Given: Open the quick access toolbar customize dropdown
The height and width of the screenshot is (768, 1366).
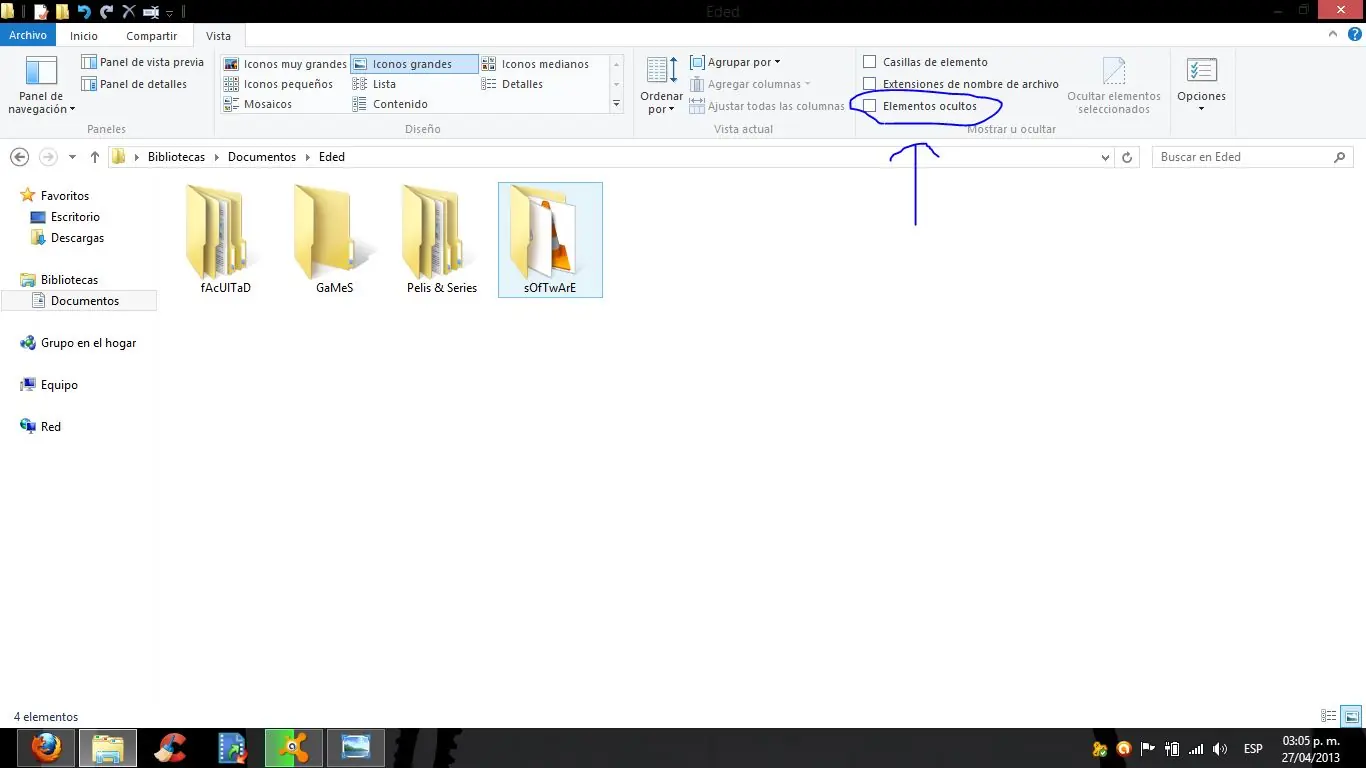Looking at the screenshot, I should 169,13.
